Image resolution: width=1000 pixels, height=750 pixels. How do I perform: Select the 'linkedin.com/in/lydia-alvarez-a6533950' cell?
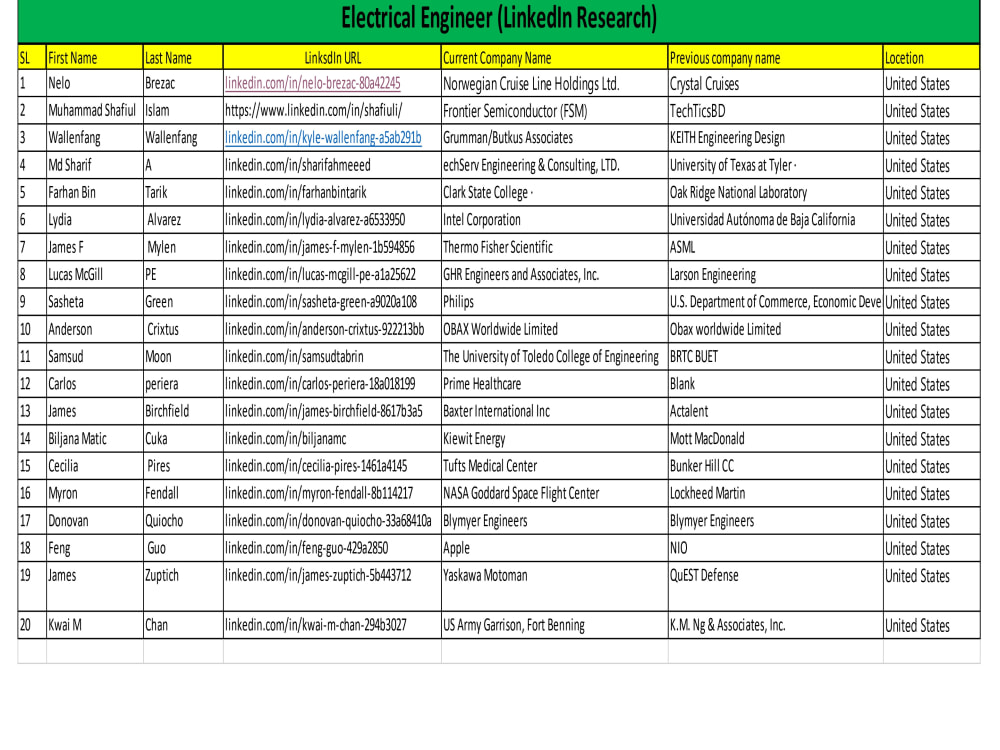coord(332,220)
